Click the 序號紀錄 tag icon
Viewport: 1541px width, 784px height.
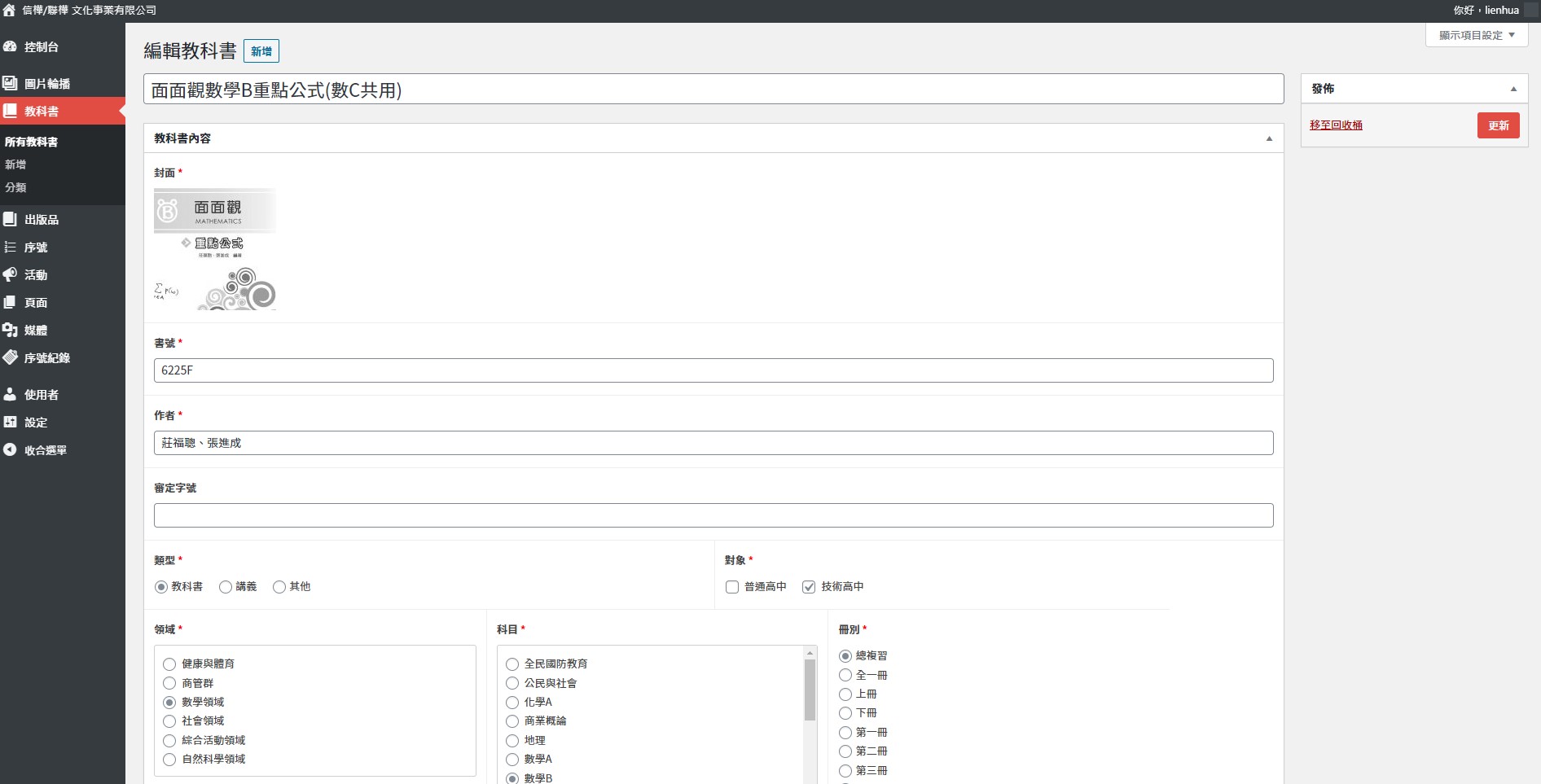10,357
